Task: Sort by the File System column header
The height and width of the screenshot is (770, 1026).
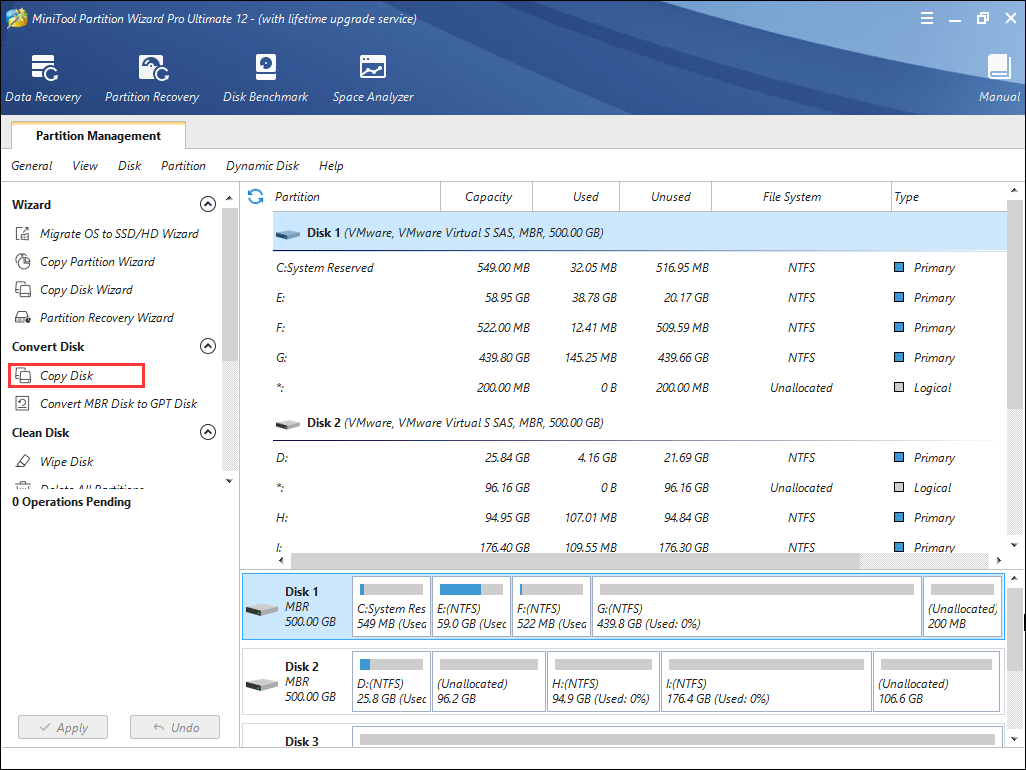Action: pos(801,196)
